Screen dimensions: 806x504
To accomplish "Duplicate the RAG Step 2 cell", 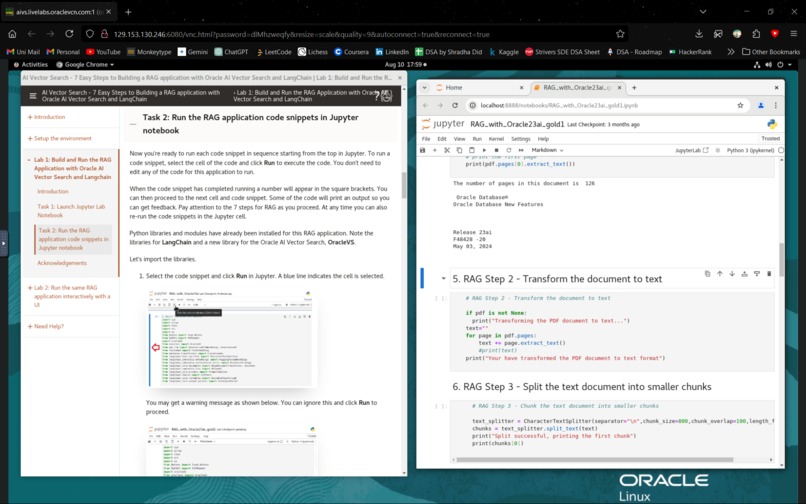I will point(707,274).
